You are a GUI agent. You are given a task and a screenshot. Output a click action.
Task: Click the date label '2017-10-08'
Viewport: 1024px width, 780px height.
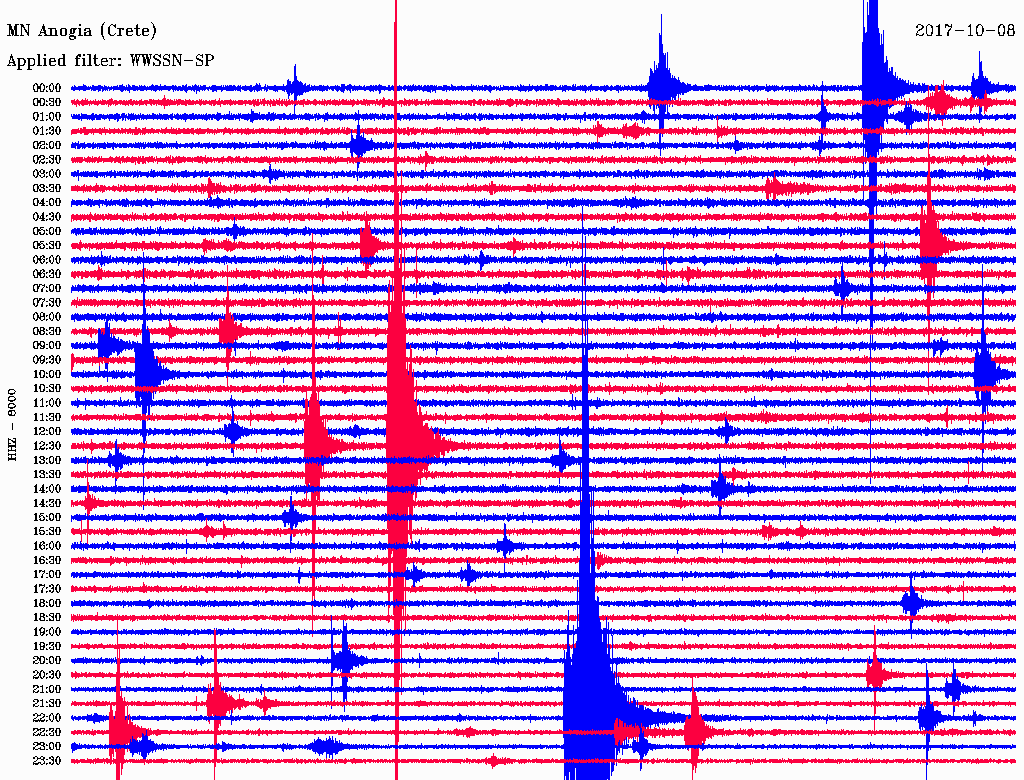click(x=965, y=30)
